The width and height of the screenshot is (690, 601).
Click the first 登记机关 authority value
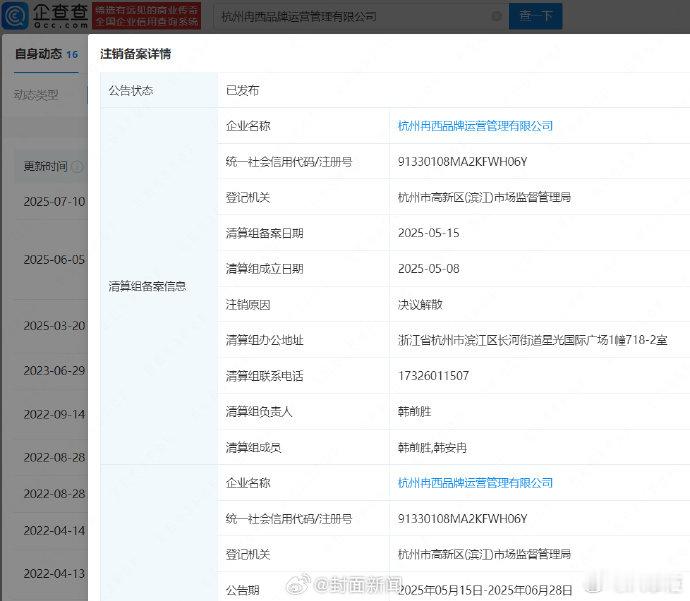(484, 198)
